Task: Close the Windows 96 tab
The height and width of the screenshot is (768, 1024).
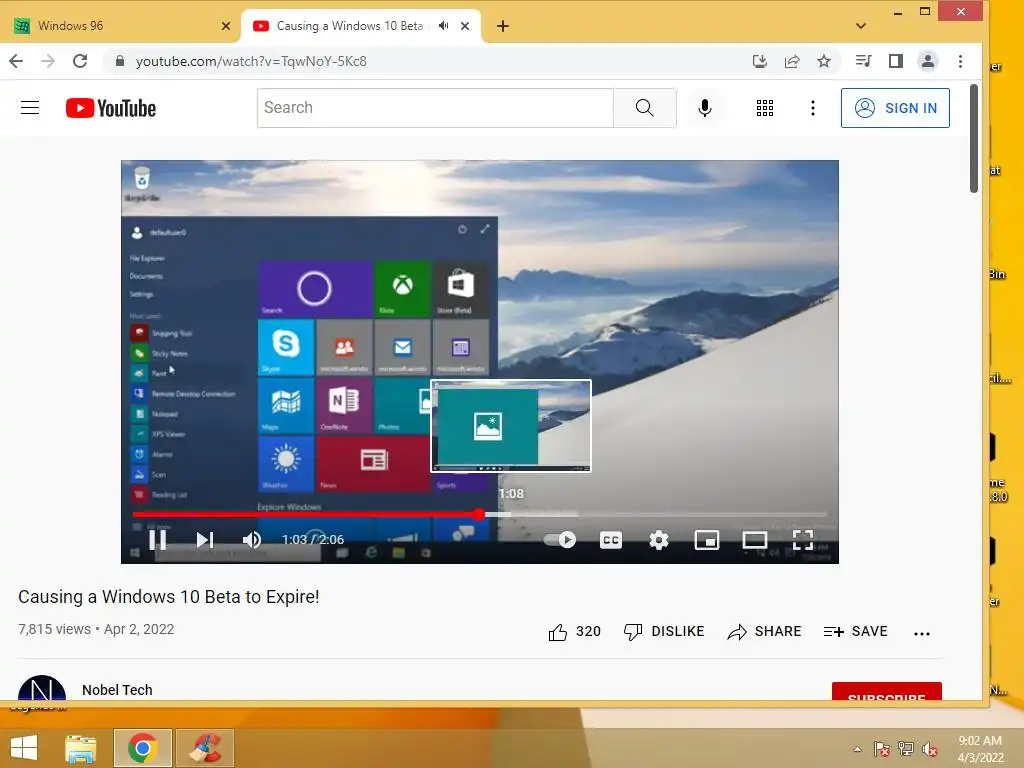Action: coord(226,26)
